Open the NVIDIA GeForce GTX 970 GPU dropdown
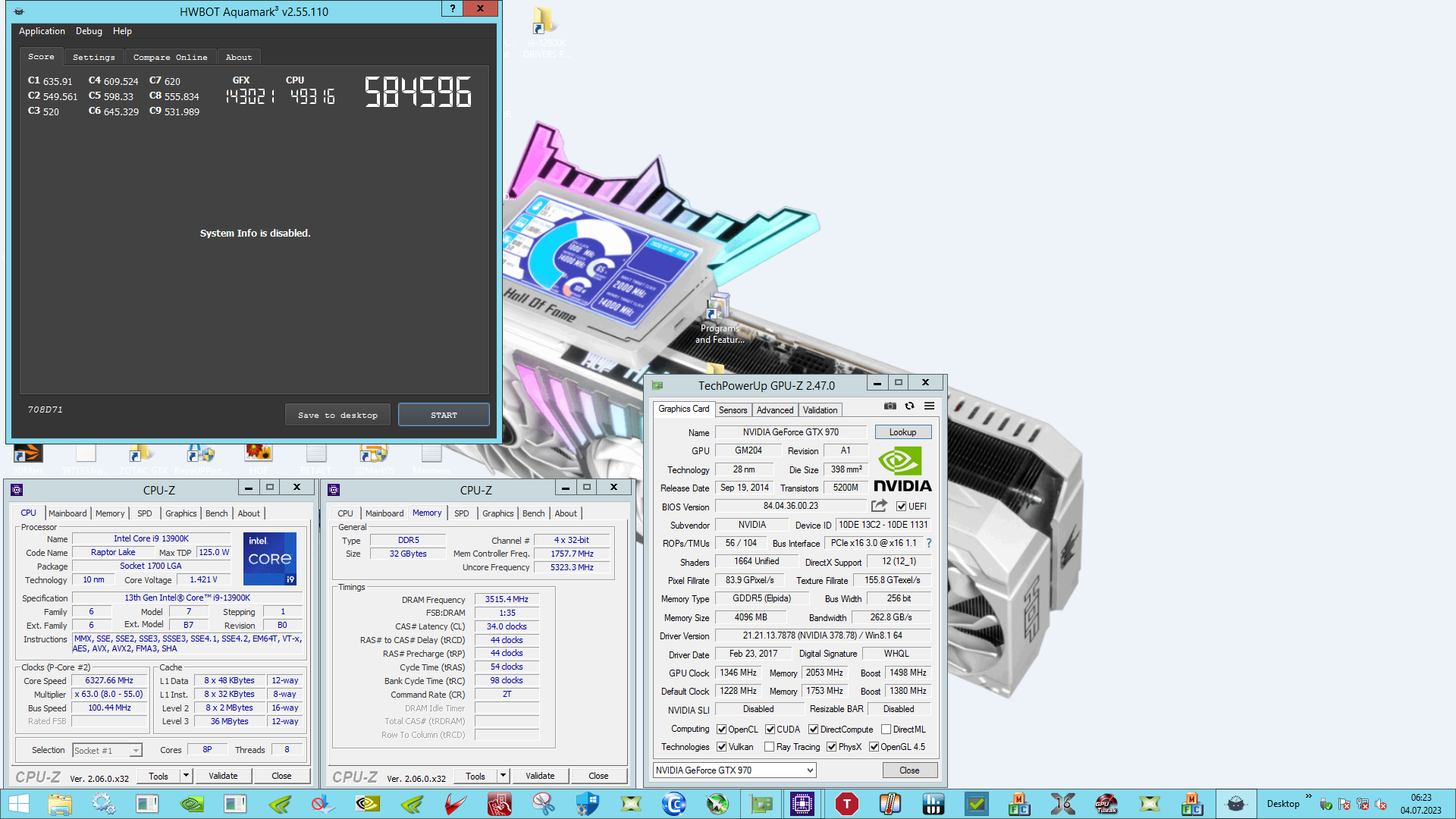This screenshot has width=1456, height=819. [x=734, y=770]
